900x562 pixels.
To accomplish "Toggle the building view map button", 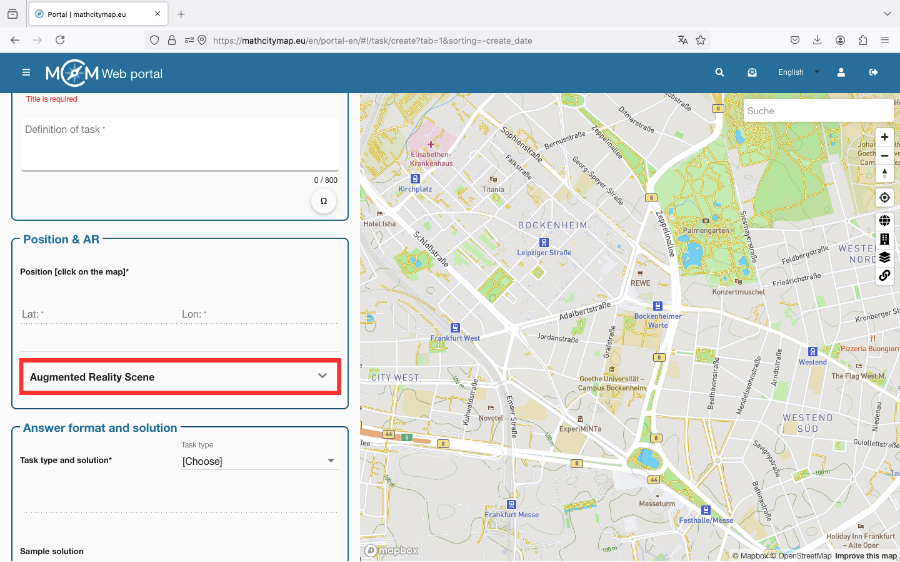I will [x=884, y=239].
